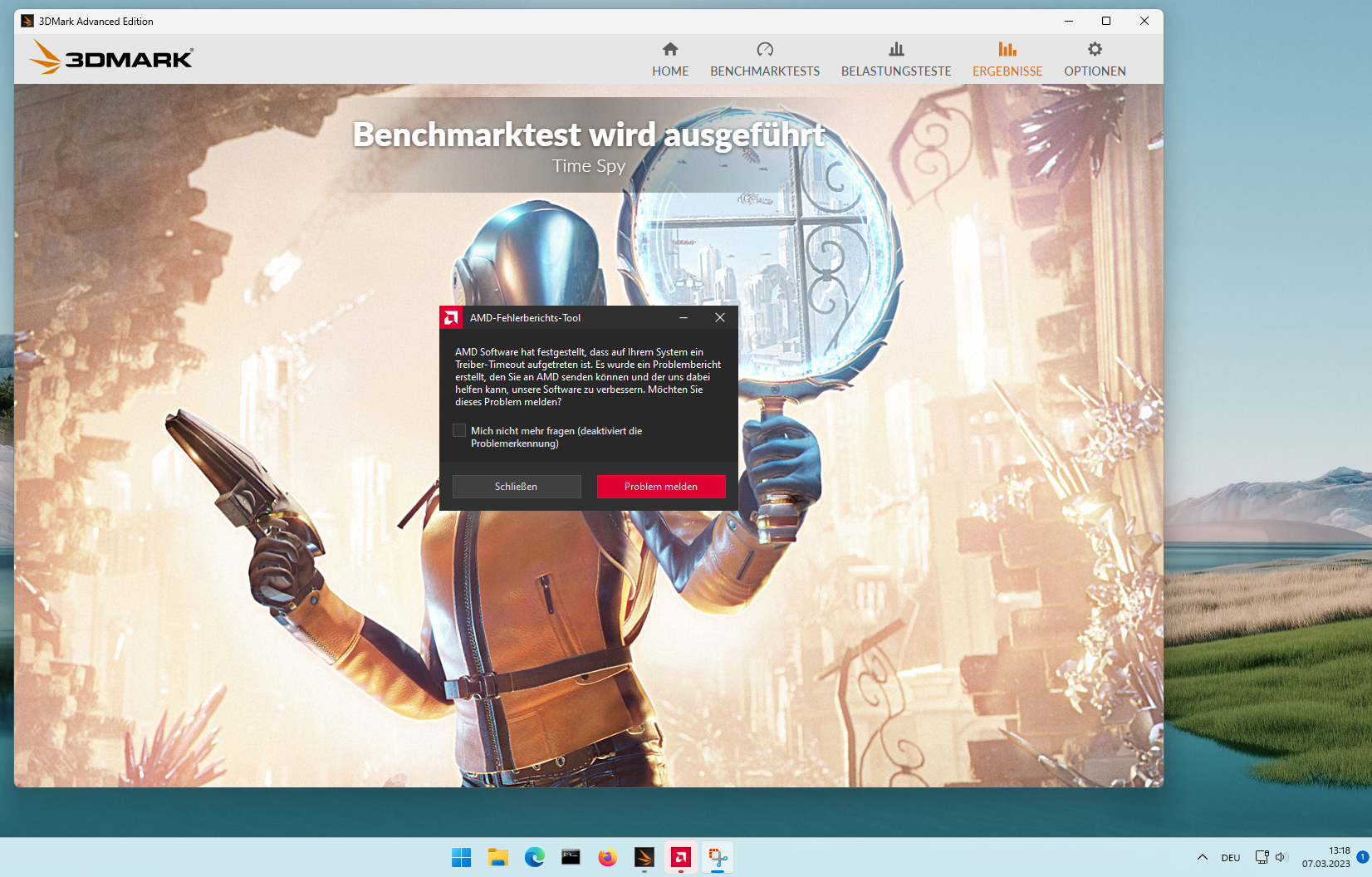Open the clock and date 13:18 flyout
Image resolution: width=1372 pixels, height=877 pixels.
coord(1326,857)
